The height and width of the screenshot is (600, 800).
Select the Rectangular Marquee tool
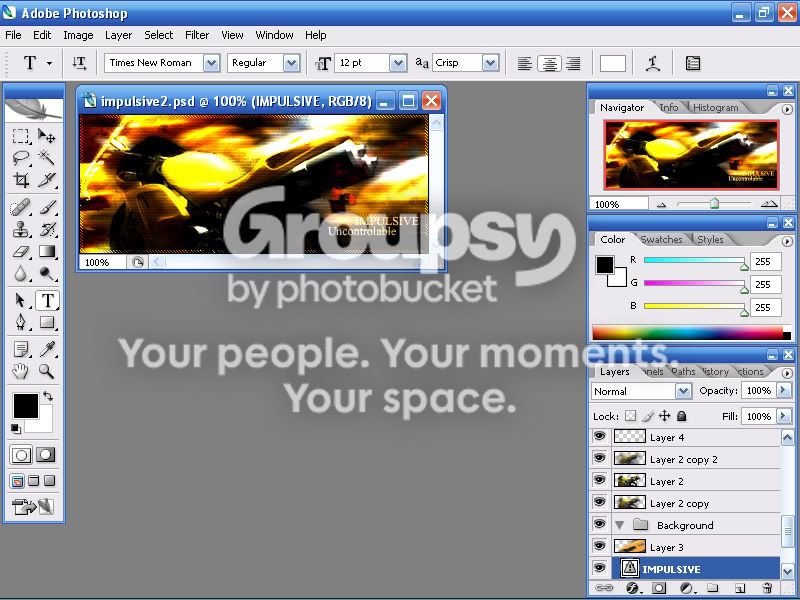pos(20,136)
